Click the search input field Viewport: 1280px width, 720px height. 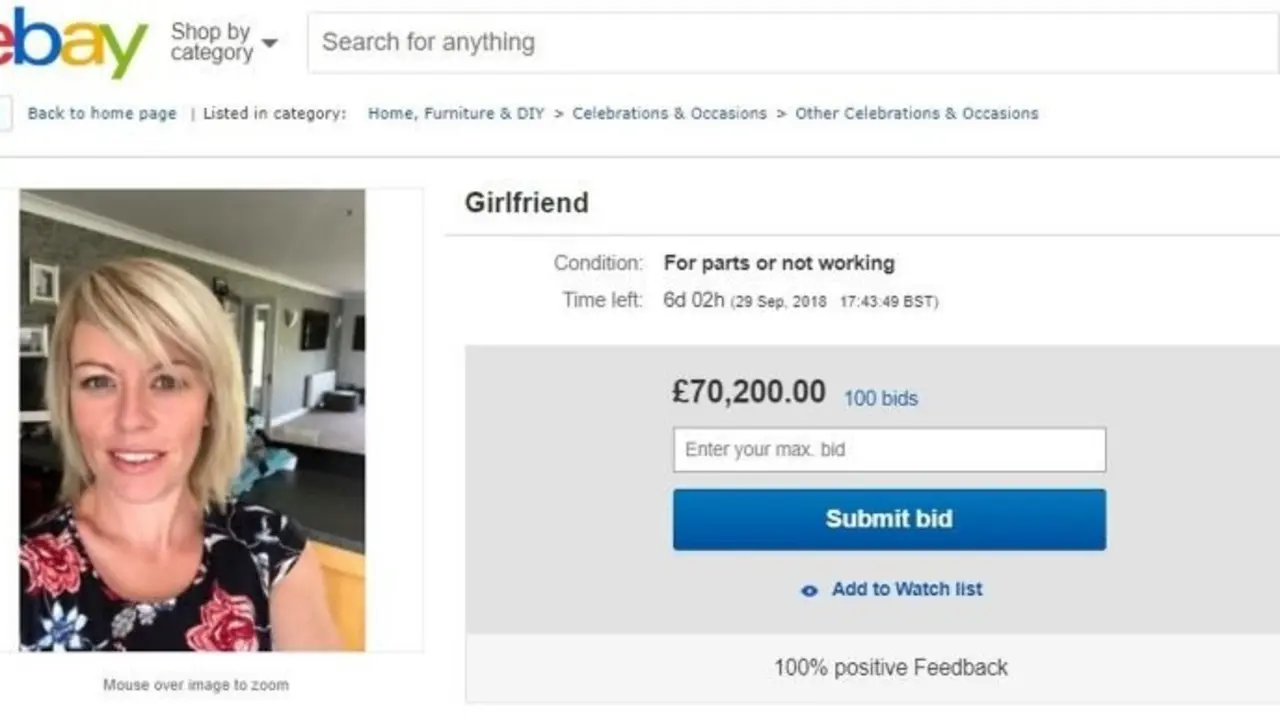tap(700, 42)
